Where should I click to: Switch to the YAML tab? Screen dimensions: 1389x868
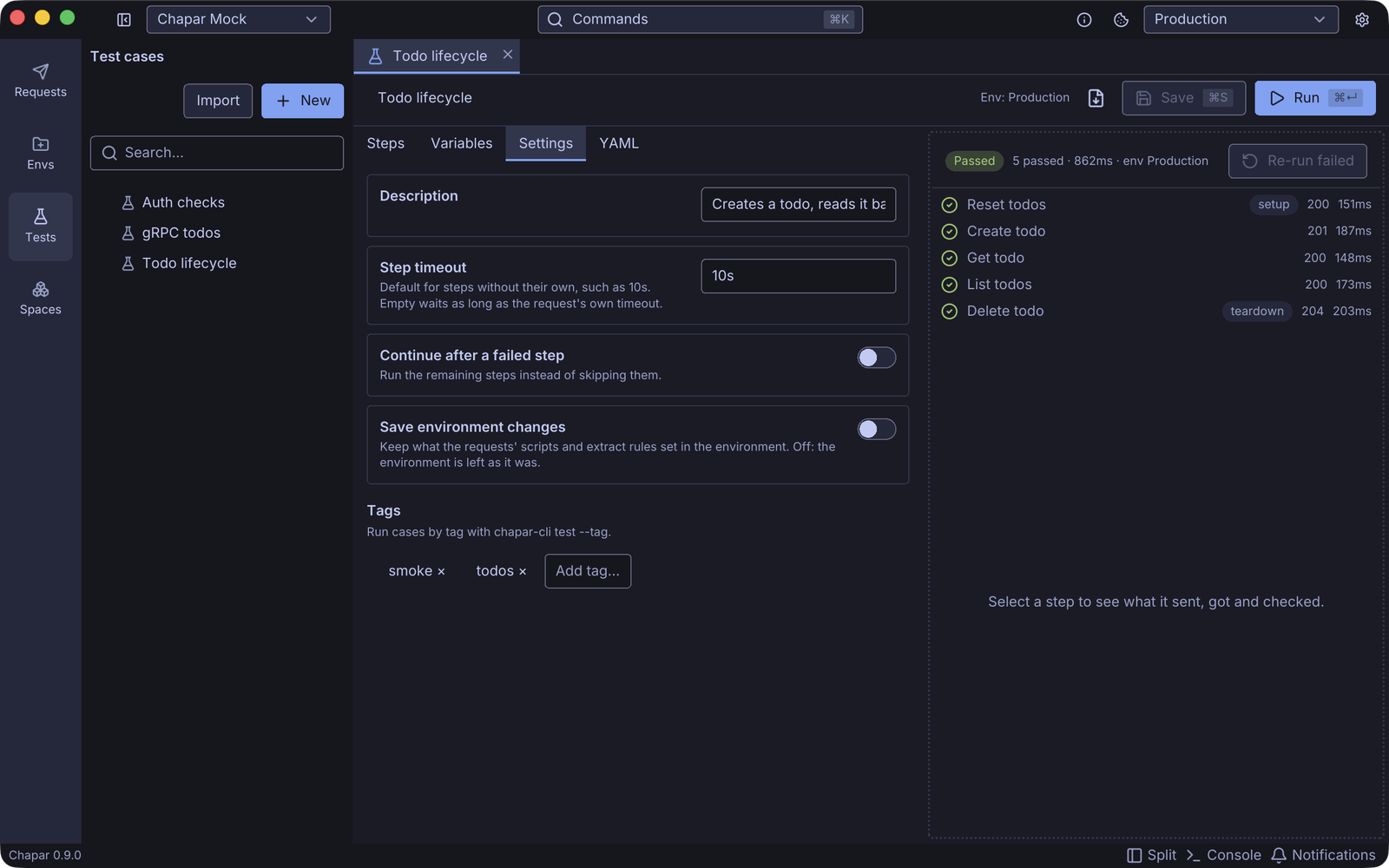point(619,143)
